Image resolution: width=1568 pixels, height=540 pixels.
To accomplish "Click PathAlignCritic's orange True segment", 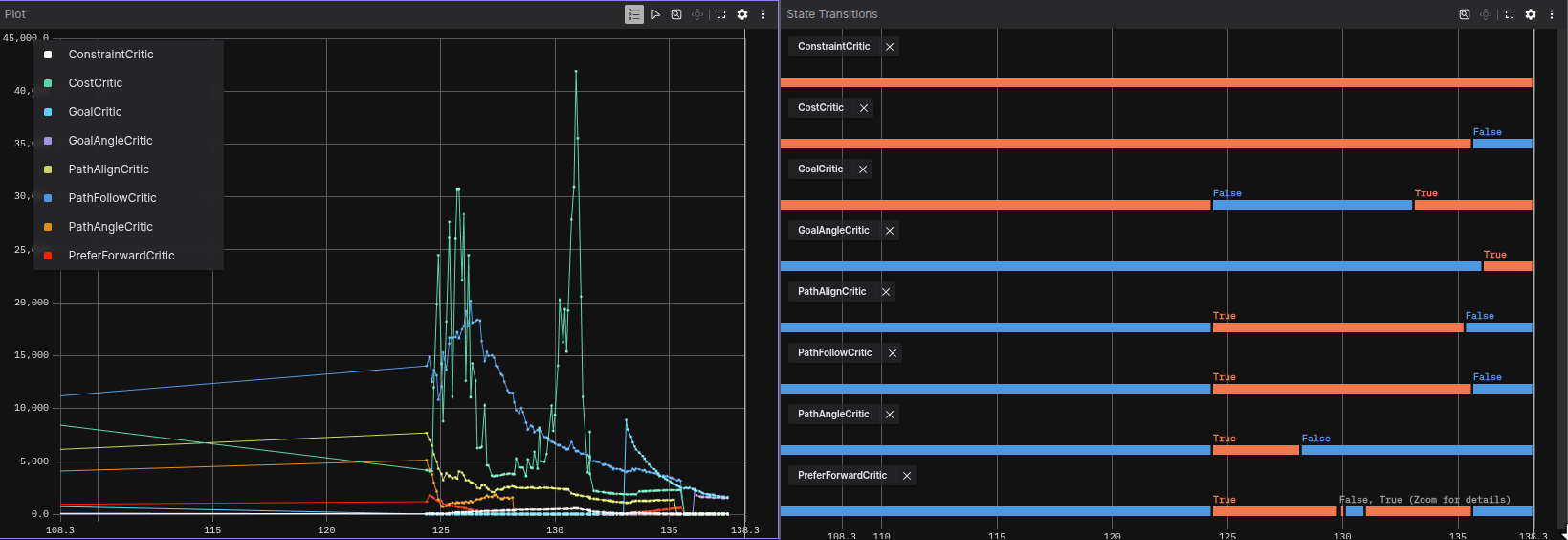I will [x=1338, y=327].
